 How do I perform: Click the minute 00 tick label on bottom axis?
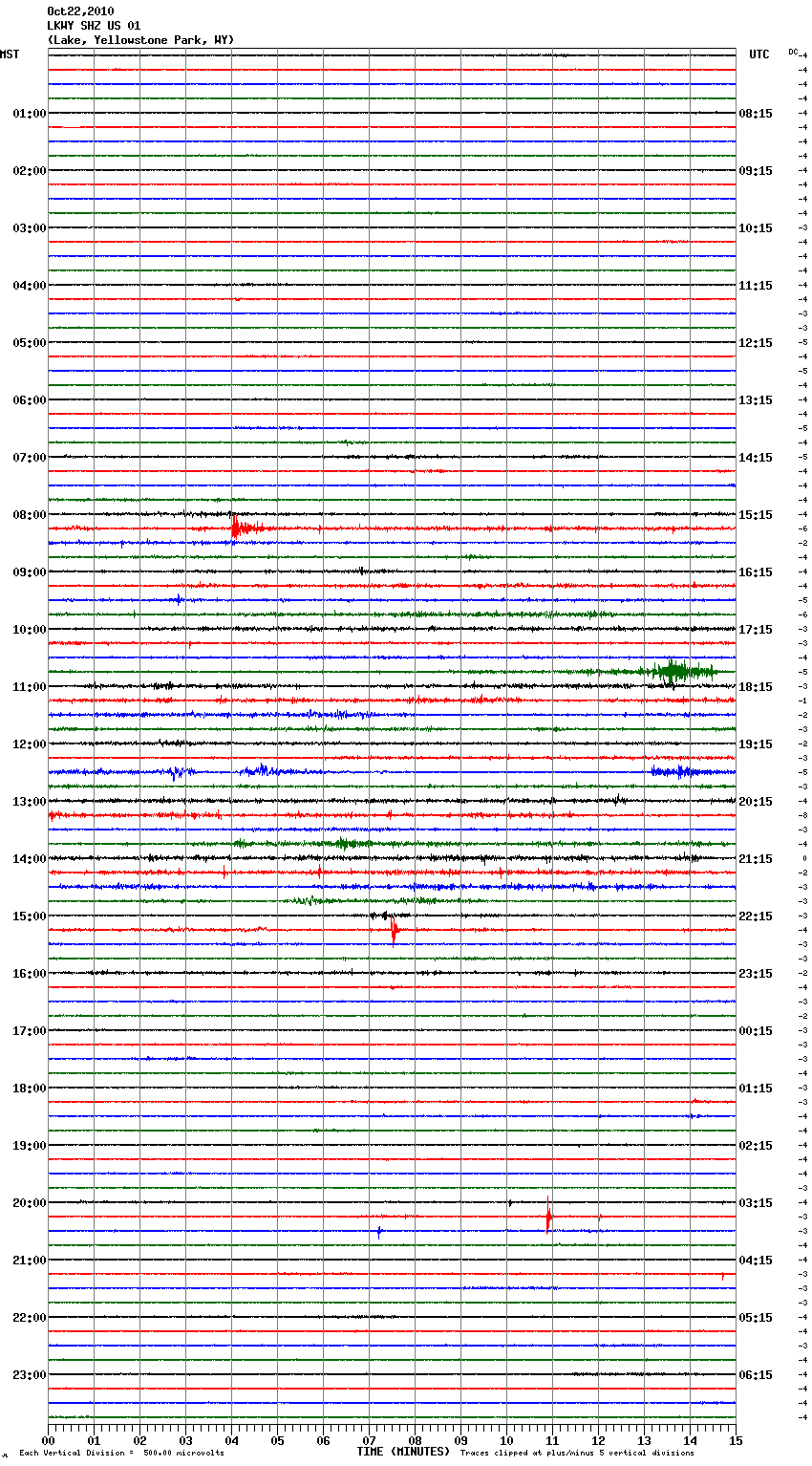pyautogui.click(x=48, y=1440)
